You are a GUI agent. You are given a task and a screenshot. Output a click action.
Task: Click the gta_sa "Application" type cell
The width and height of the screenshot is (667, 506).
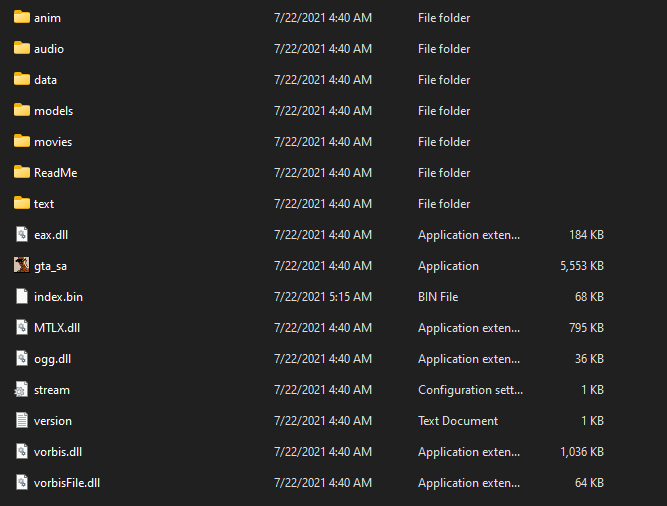pyautogui.click(x=448, y=266)
